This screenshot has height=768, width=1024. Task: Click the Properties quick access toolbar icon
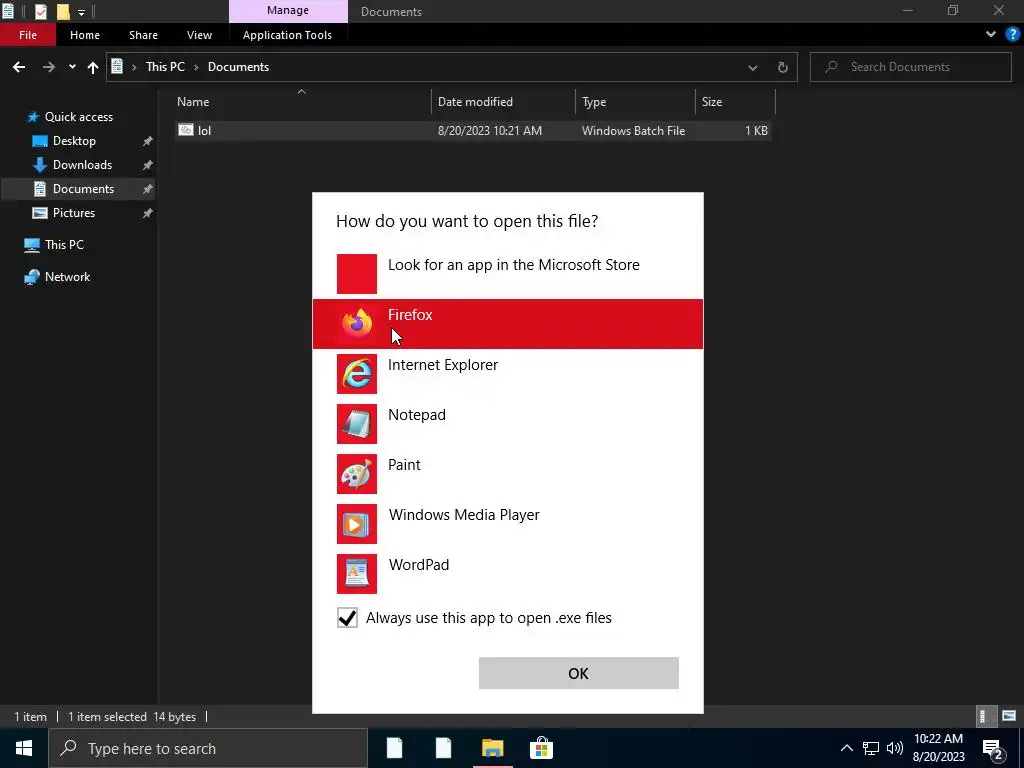[40, 11]
